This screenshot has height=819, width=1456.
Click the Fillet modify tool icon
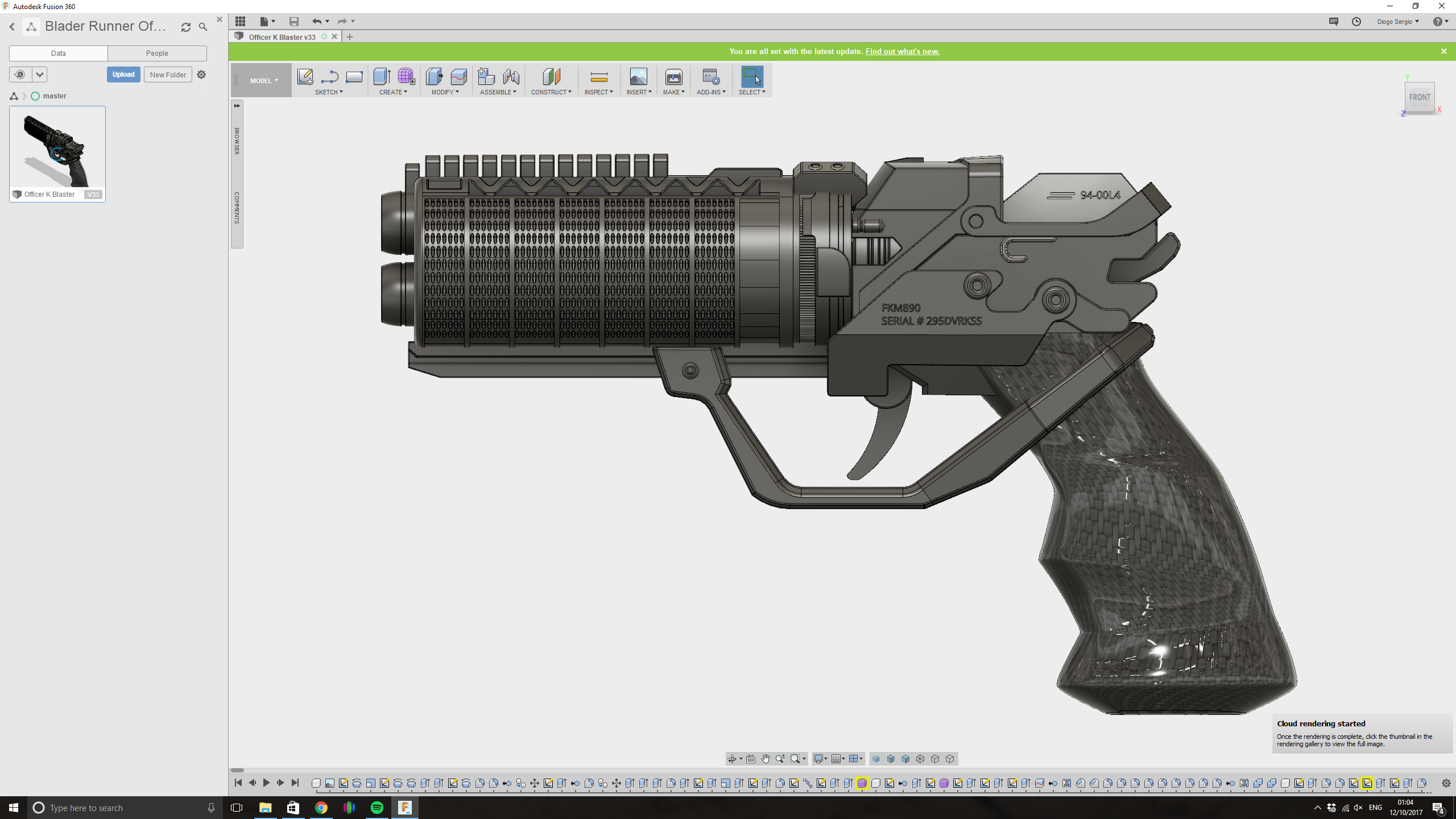tap(458, 76)
